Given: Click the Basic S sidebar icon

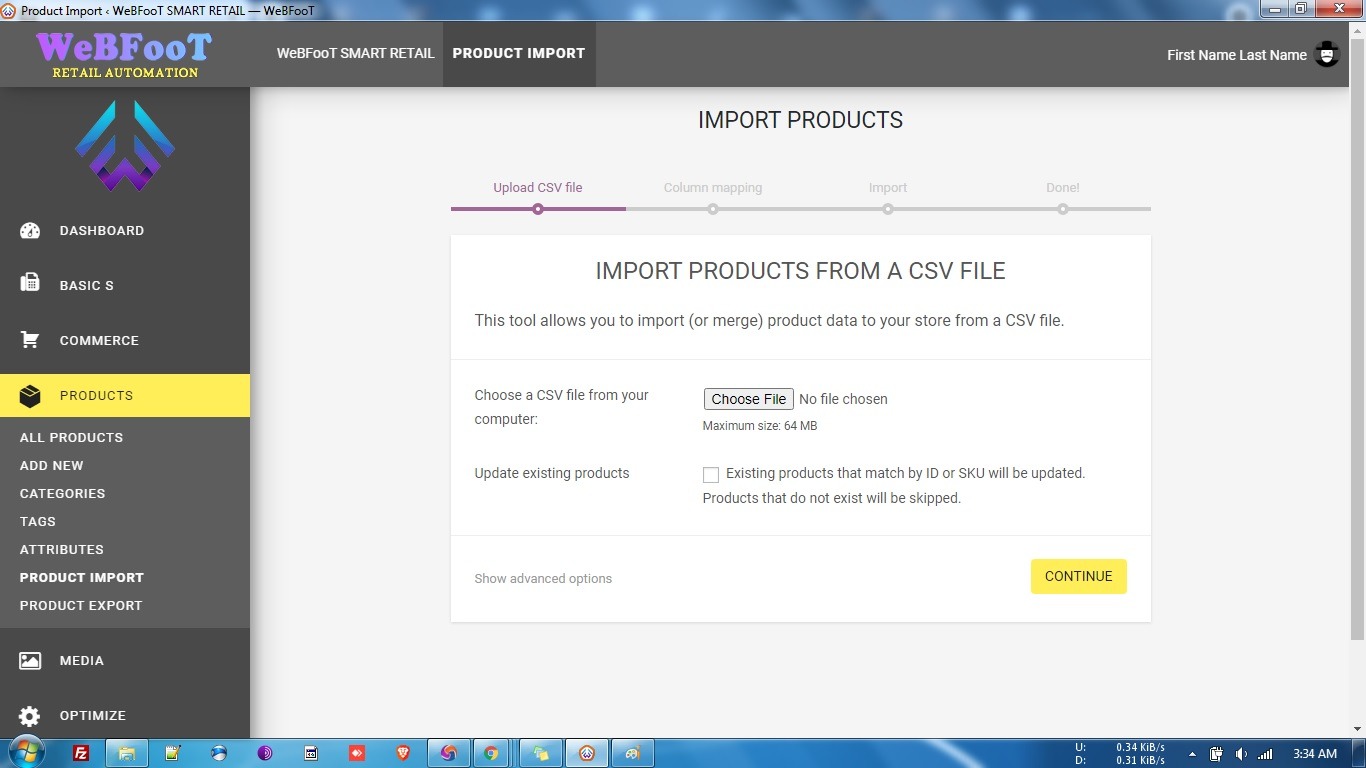Looking at the screenshot, I should 30,284.
